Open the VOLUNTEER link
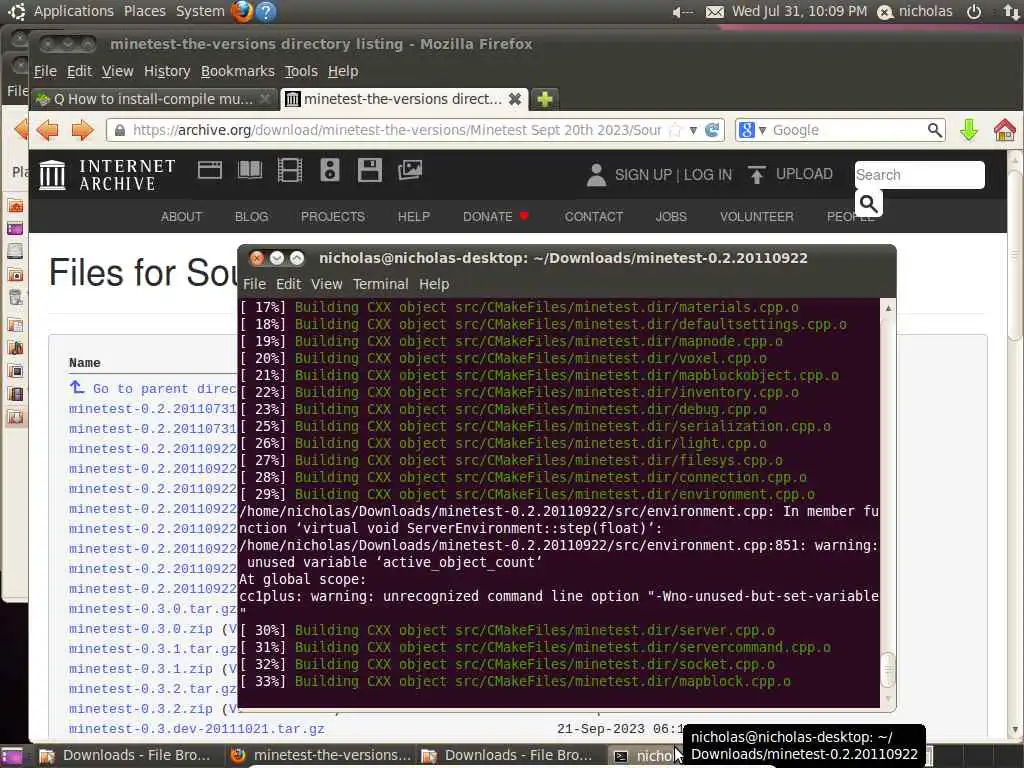This screenshot has width=1024, height=768. click(x=756, y=217)
